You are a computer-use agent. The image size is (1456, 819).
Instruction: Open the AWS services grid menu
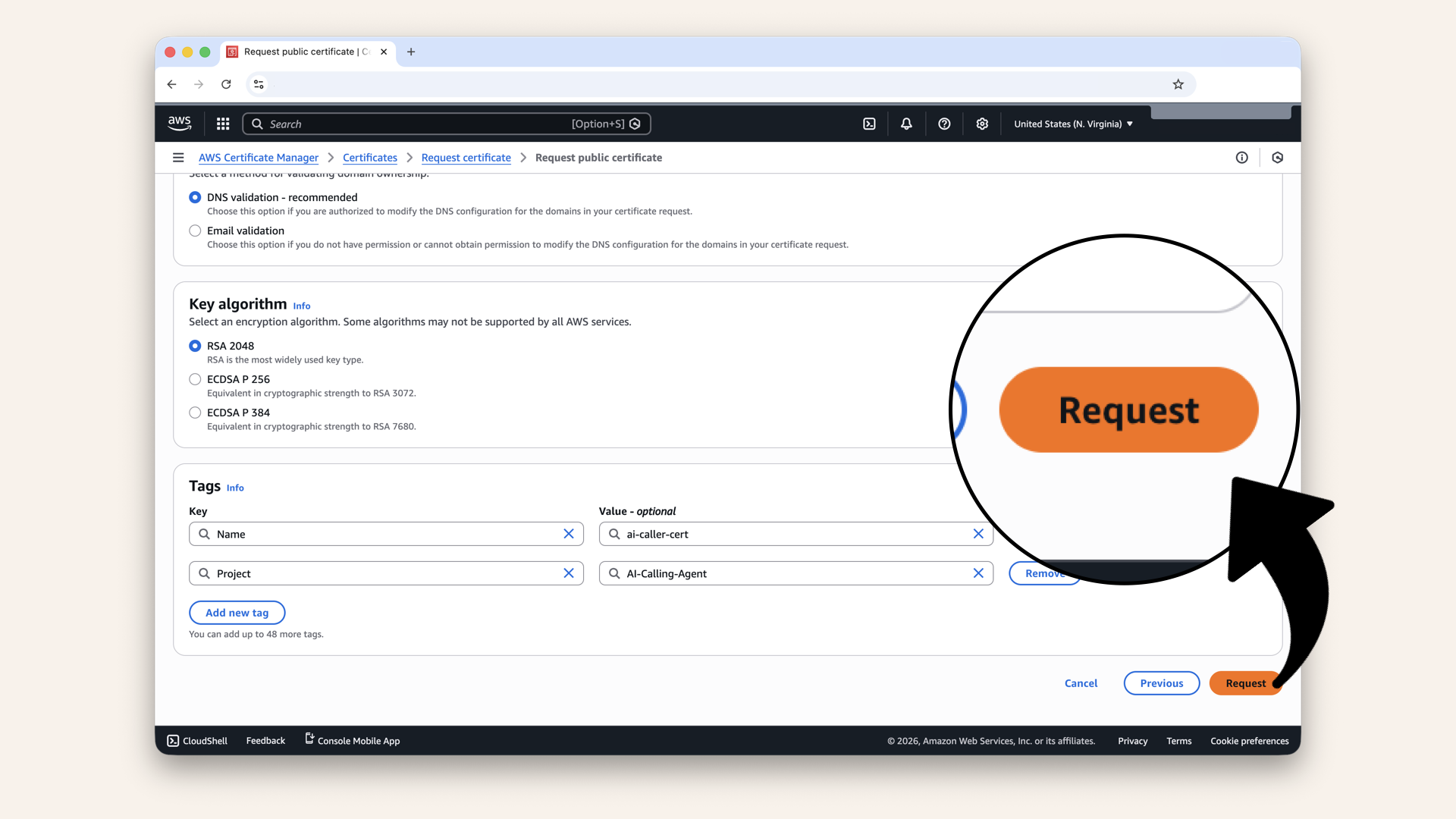tap(223, 124)
